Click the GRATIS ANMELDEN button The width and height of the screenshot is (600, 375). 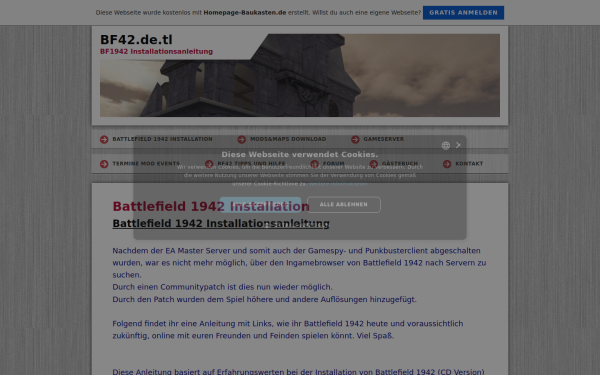coord(463,13)
